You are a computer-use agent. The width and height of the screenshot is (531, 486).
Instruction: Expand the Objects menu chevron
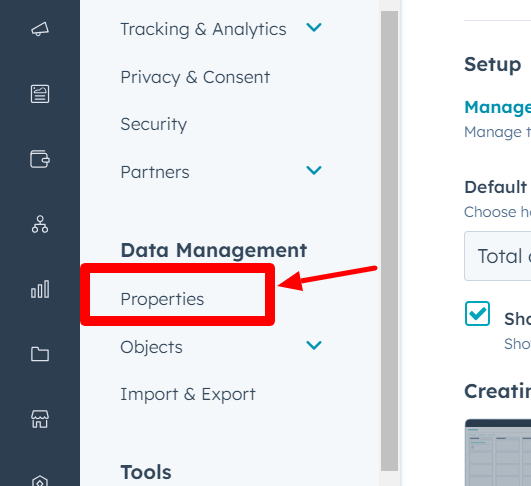[314, 345]
